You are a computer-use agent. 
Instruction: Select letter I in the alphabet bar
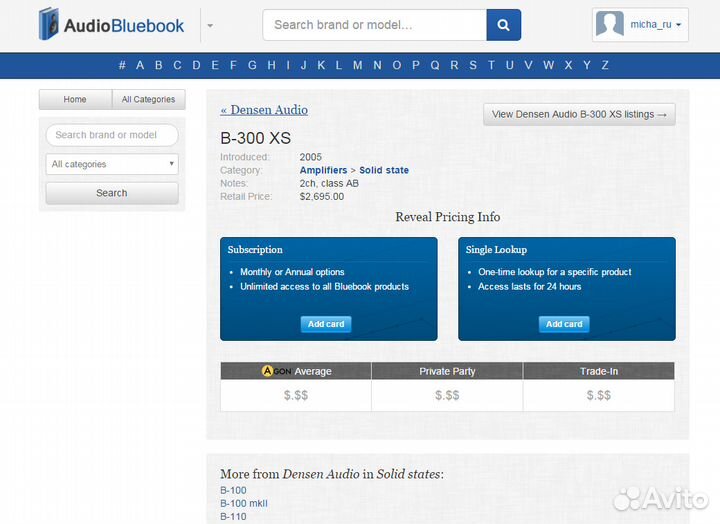(288, 65)
